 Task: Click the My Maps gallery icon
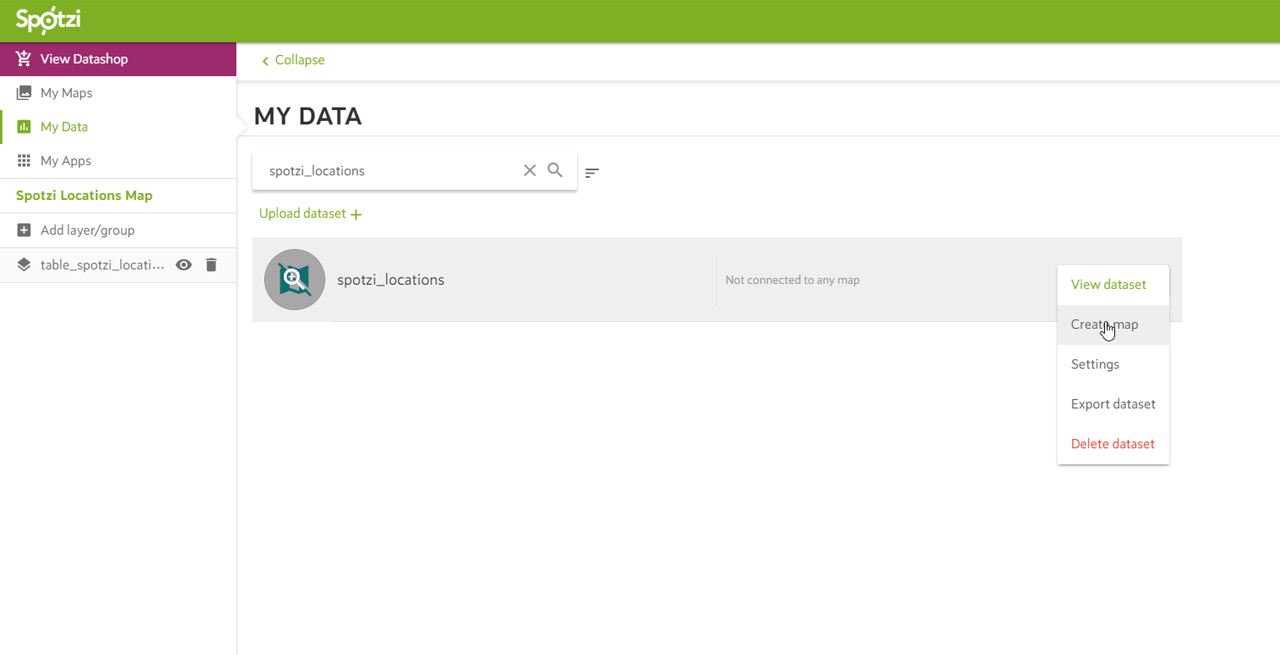pos(24,93)
